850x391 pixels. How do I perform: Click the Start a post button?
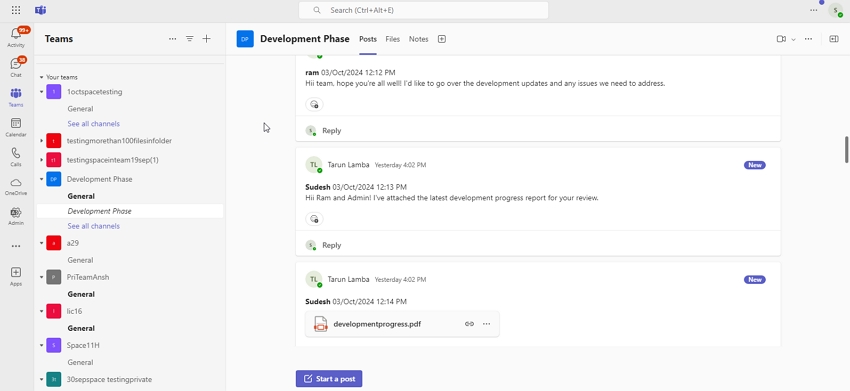coord(329,379)
